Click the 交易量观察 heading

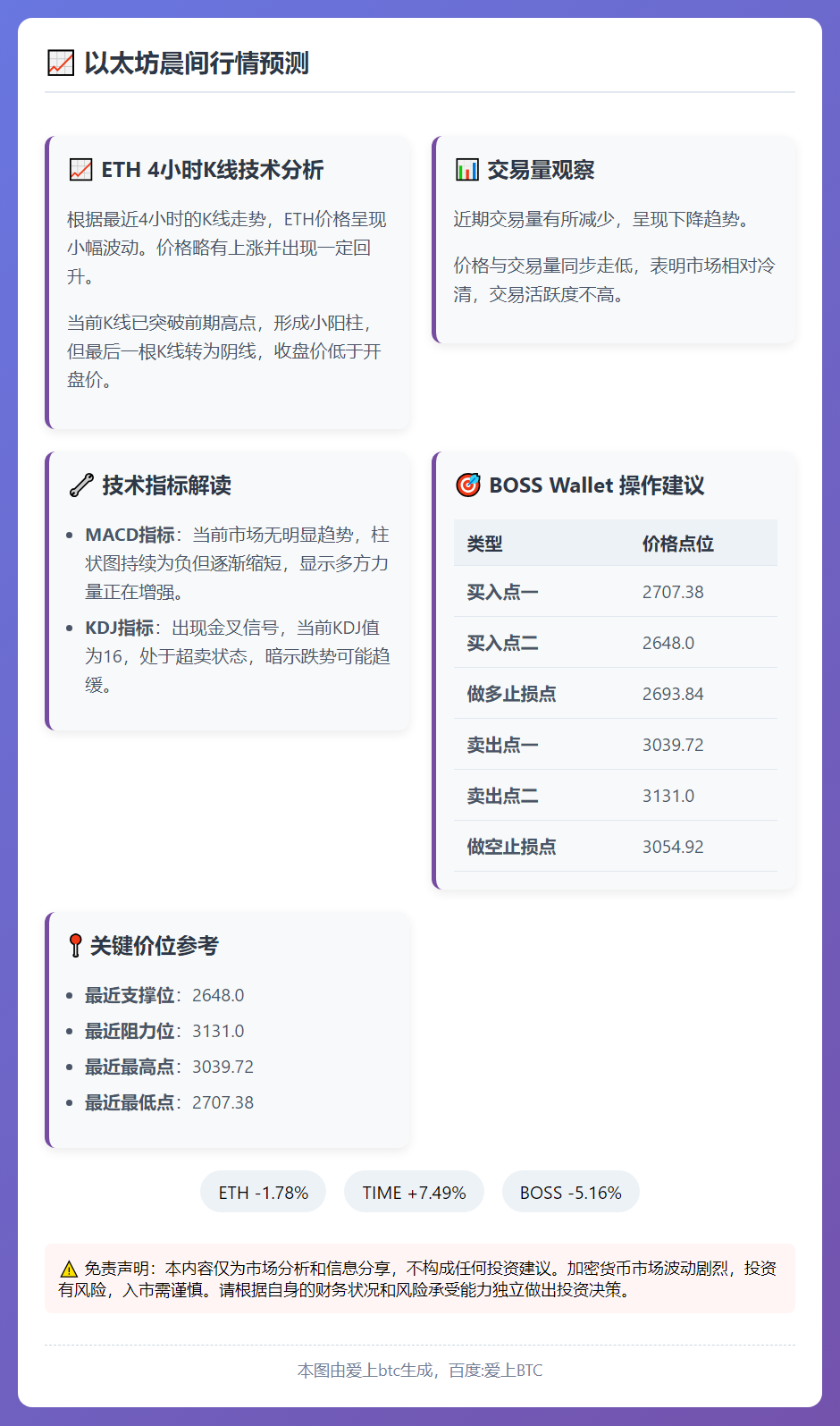541,170
